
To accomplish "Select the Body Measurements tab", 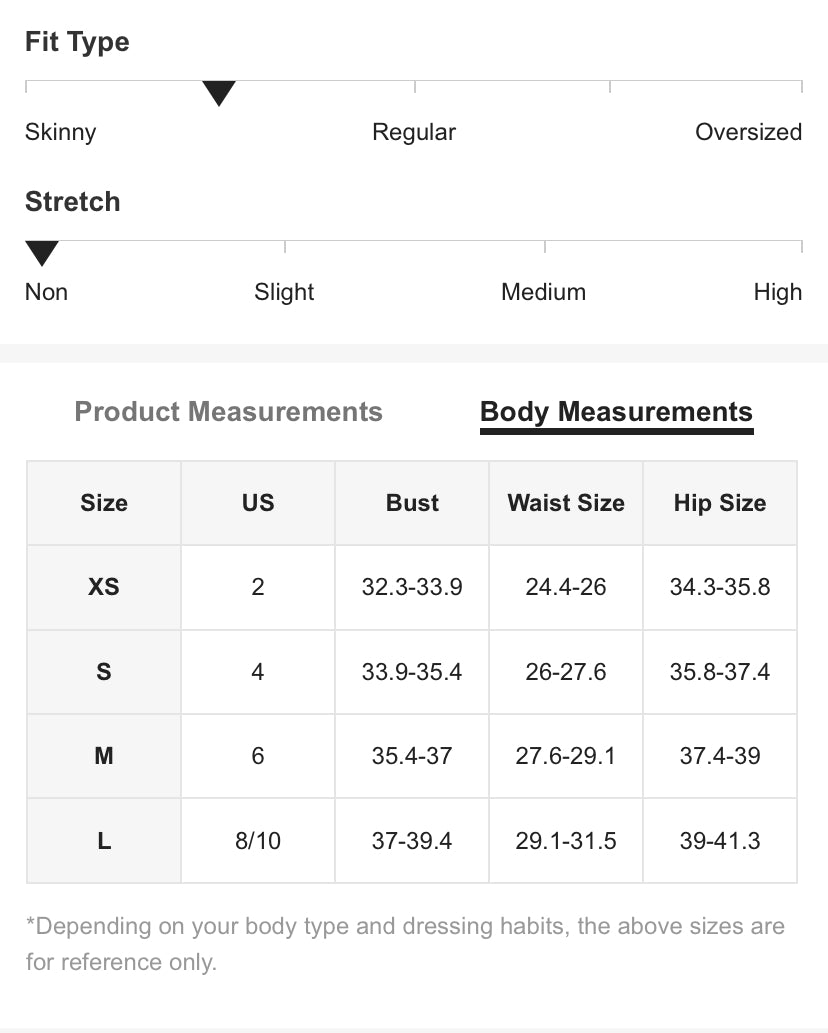I will pos(616,412).
